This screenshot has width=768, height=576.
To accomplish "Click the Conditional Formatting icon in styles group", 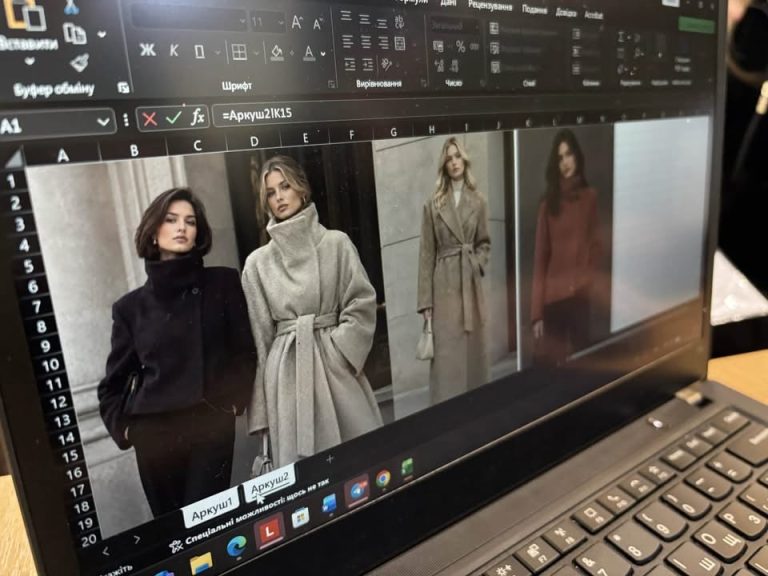I will pyautogui.click(x=495, y=28).
